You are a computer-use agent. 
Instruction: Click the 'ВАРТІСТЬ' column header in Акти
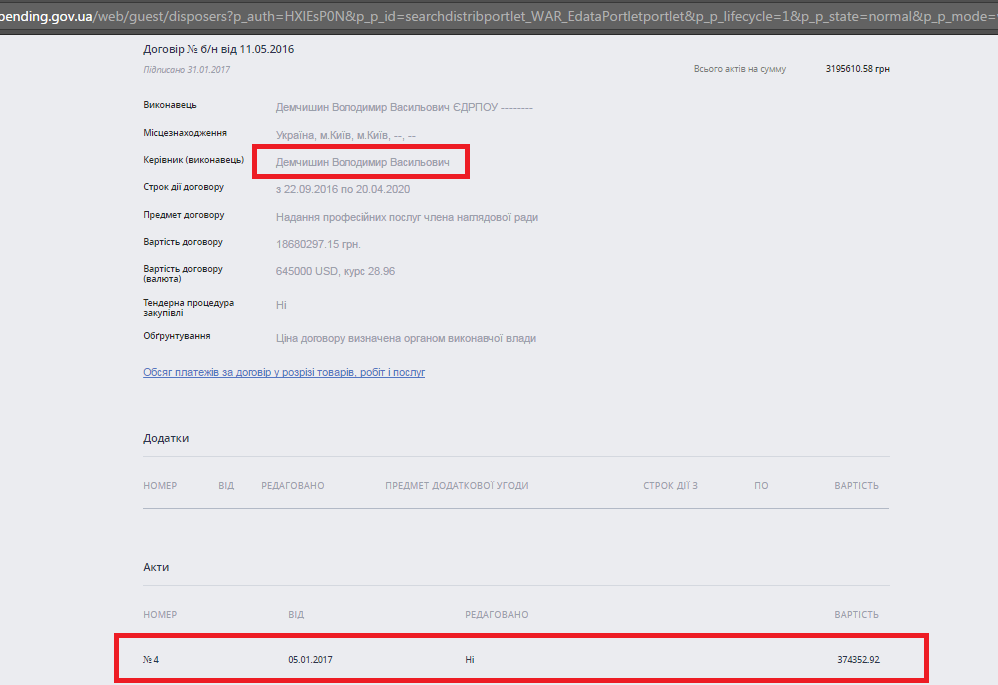point(856,615)
